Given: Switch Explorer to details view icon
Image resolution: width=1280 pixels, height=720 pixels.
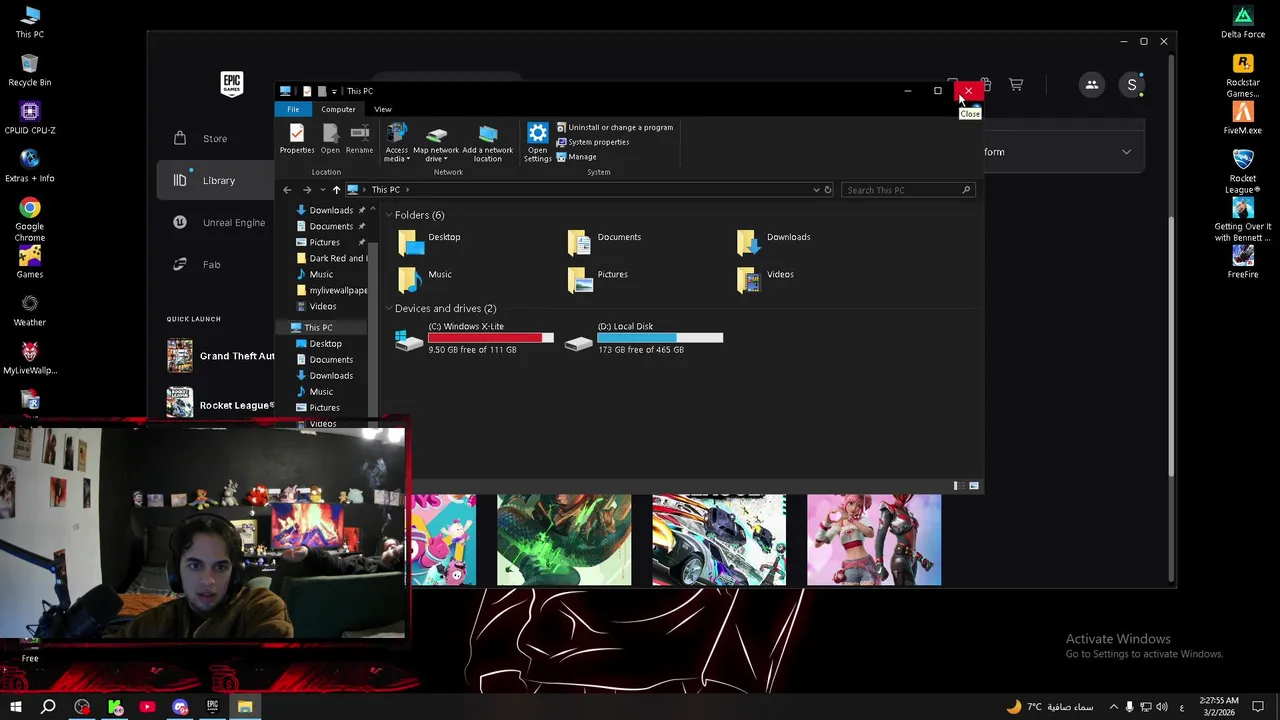Looking at the screenshot, I should click(958, 486).
